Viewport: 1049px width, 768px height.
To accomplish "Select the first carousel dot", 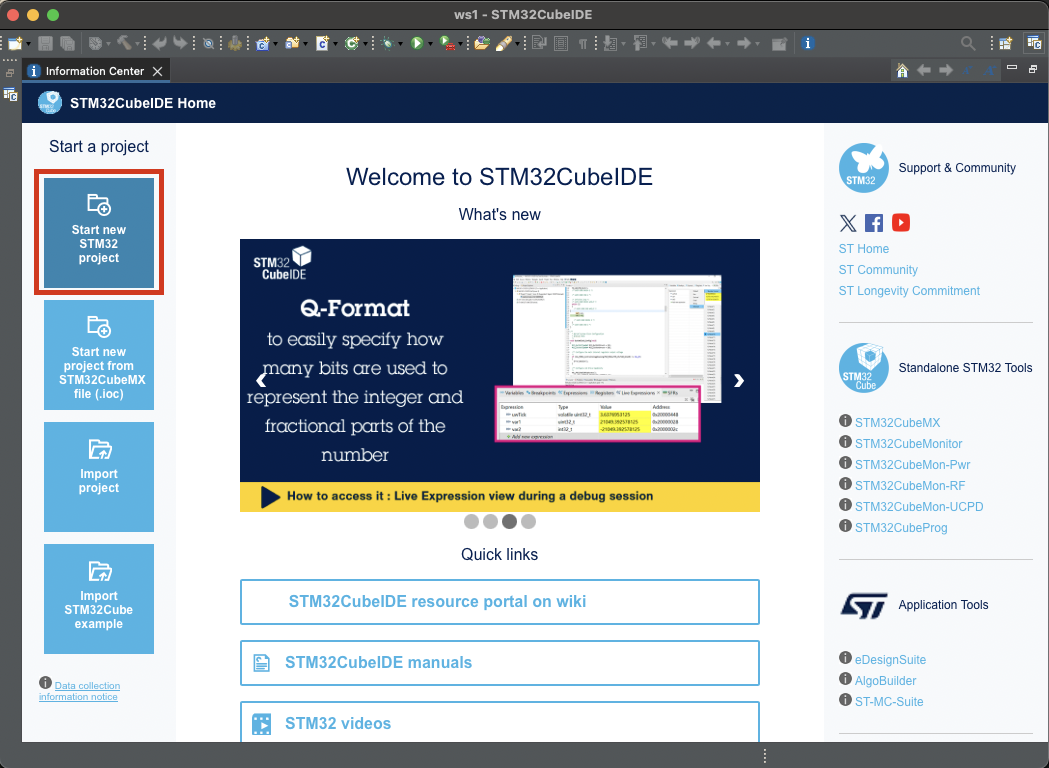I will coord(471,521).
